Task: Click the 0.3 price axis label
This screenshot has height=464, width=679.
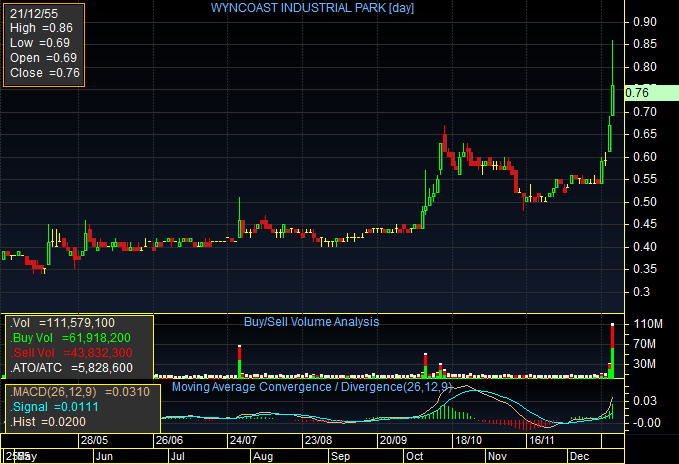Action: [642, 292]
